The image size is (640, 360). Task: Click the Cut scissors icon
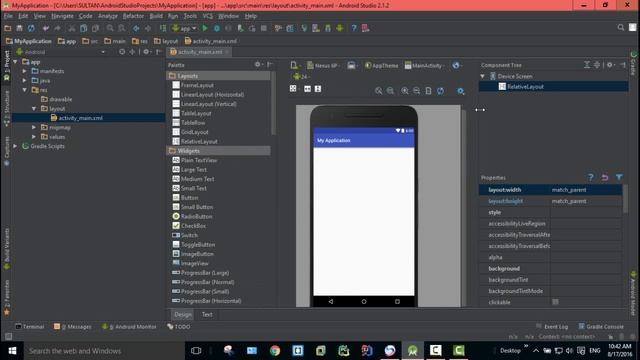(x=72, y=28)
